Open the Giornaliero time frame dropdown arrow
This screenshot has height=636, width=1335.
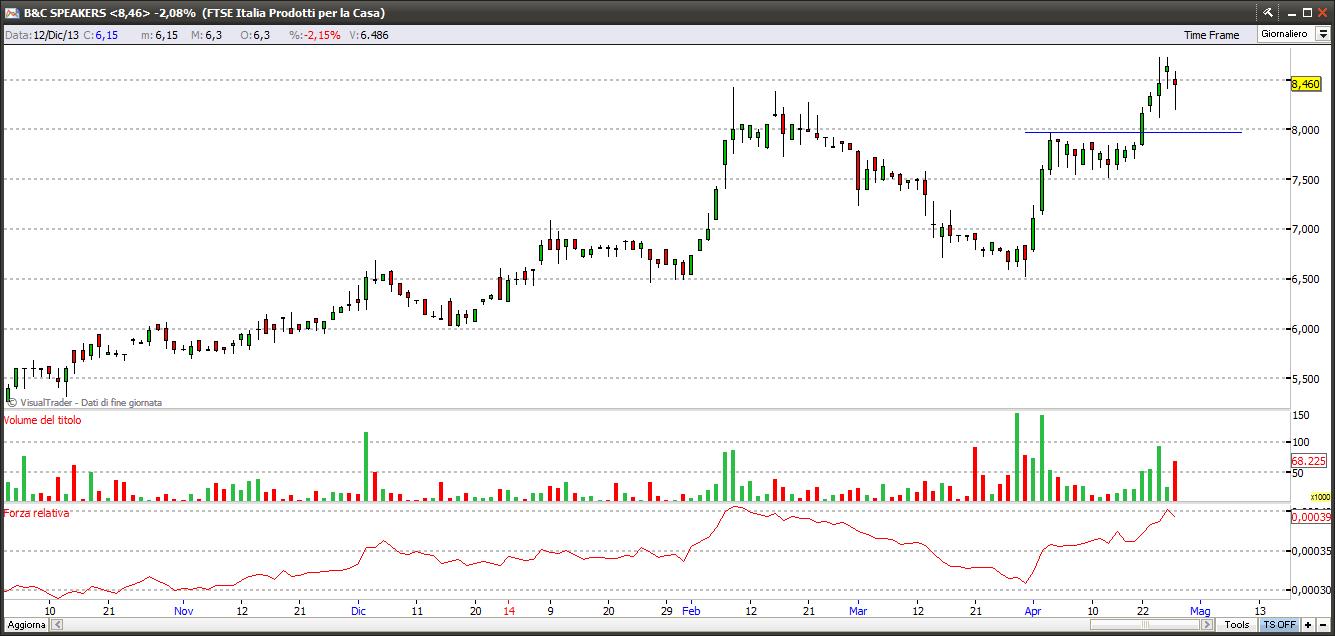[x=1322, y=34]
